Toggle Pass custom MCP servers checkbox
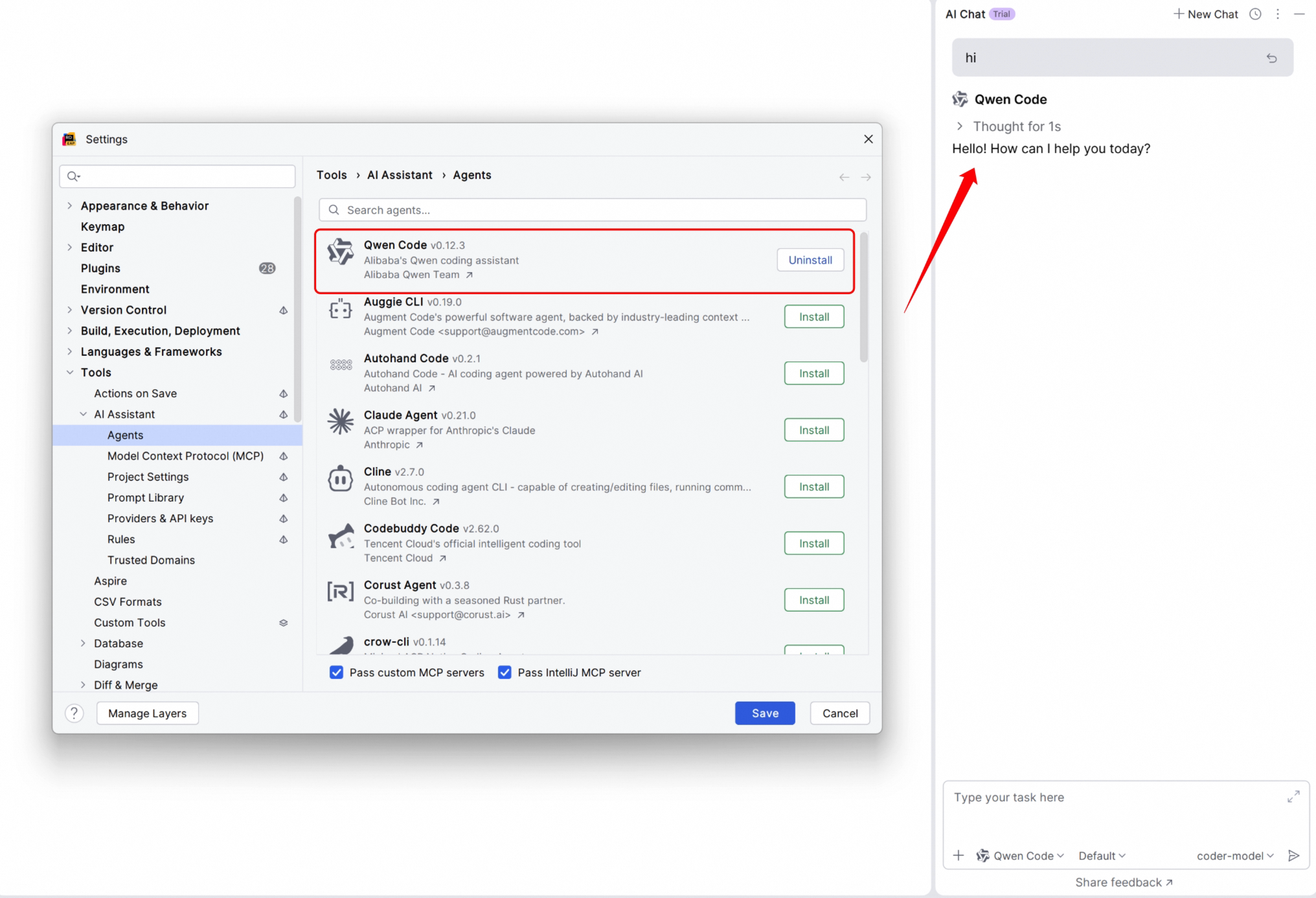This screenshot has height=898, width=1316. [x=336, y=673]
